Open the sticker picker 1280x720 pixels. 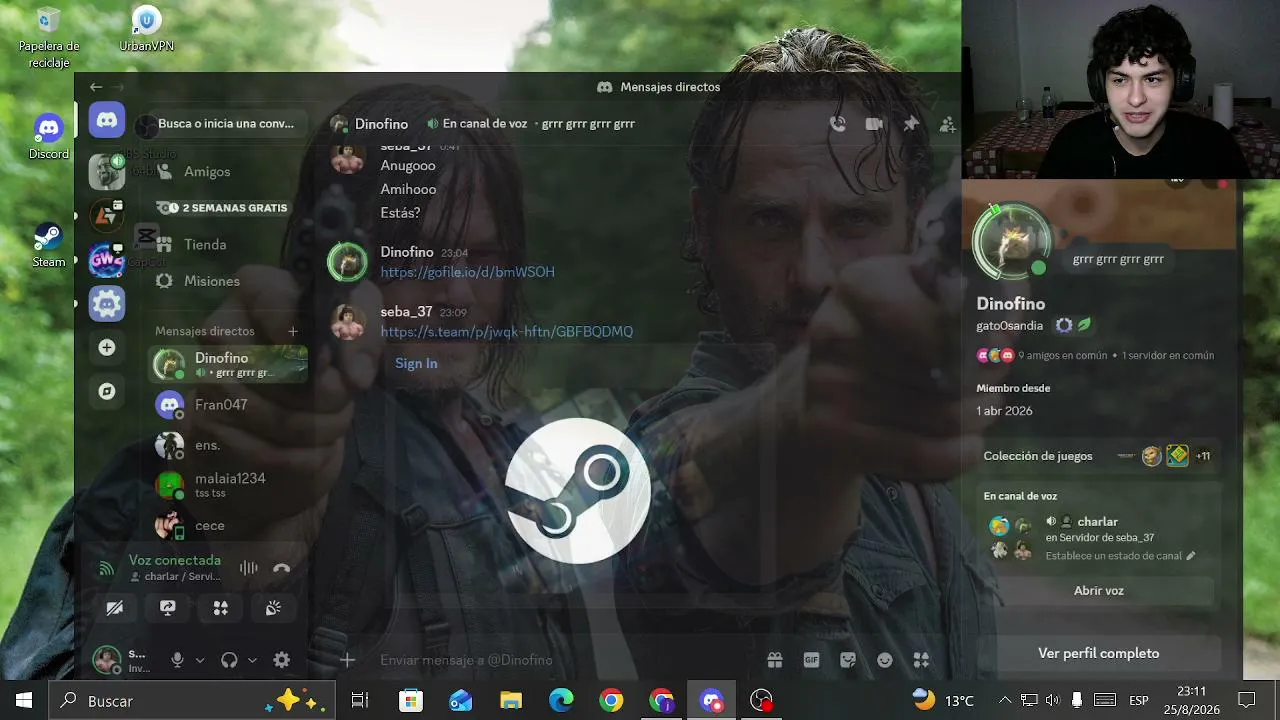[848, 660]
